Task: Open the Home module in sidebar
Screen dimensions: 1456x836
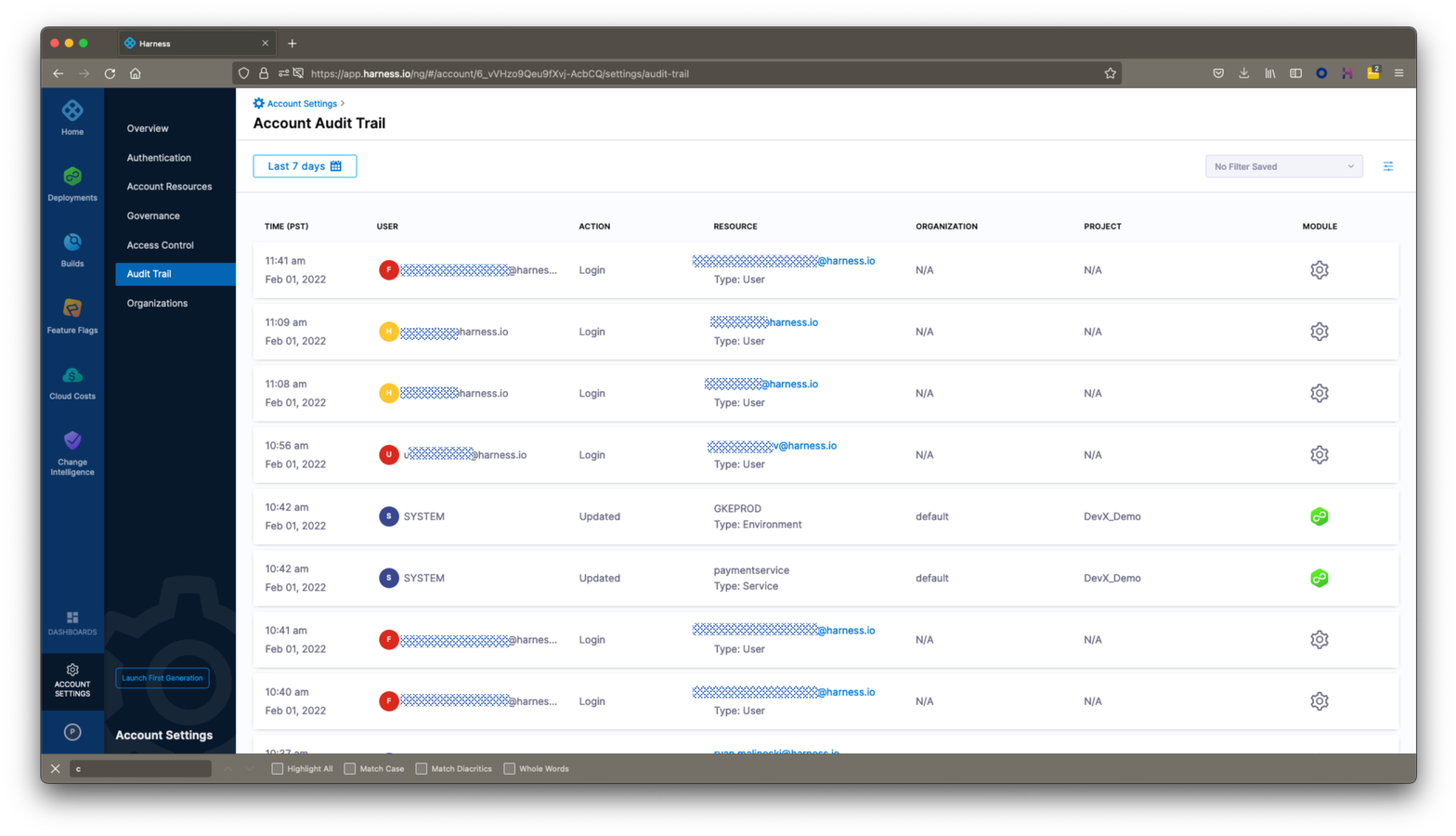Action: (72, 118)
